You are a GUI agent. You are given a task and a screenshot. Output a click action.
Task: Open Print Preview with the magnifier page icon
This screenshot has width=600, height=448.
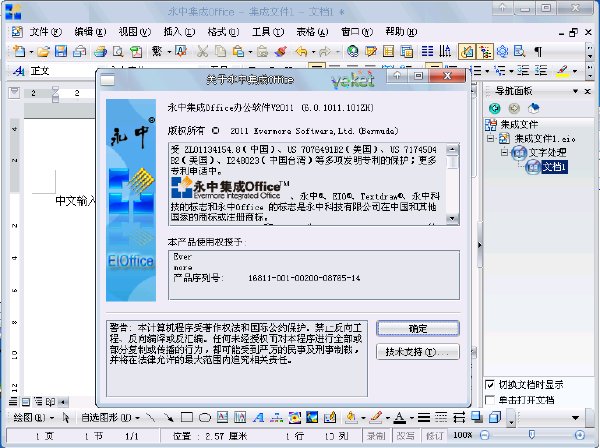pyautogui.click(x=118, y=51)
